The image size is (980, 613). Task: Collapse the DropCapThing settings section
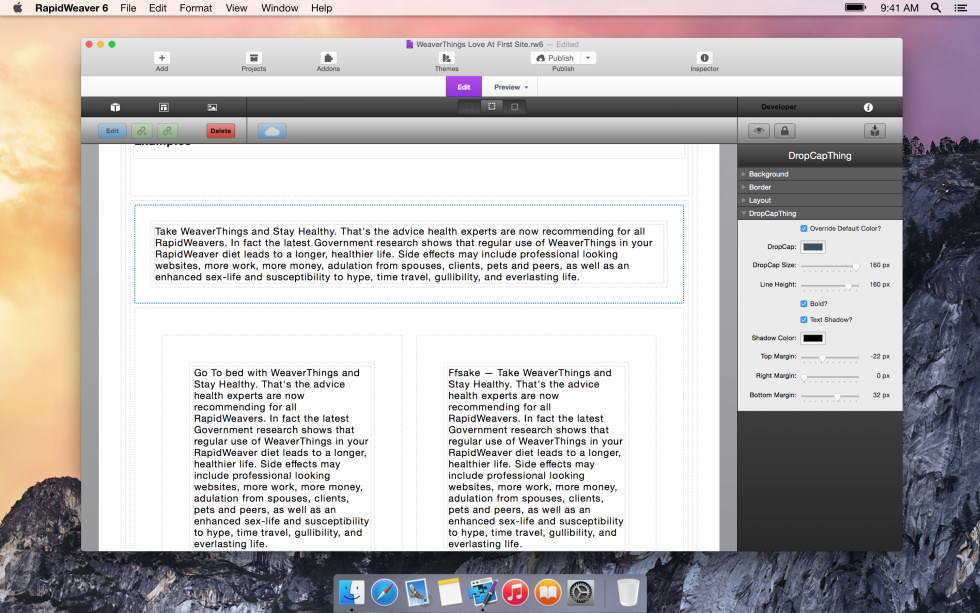point(820,214)
